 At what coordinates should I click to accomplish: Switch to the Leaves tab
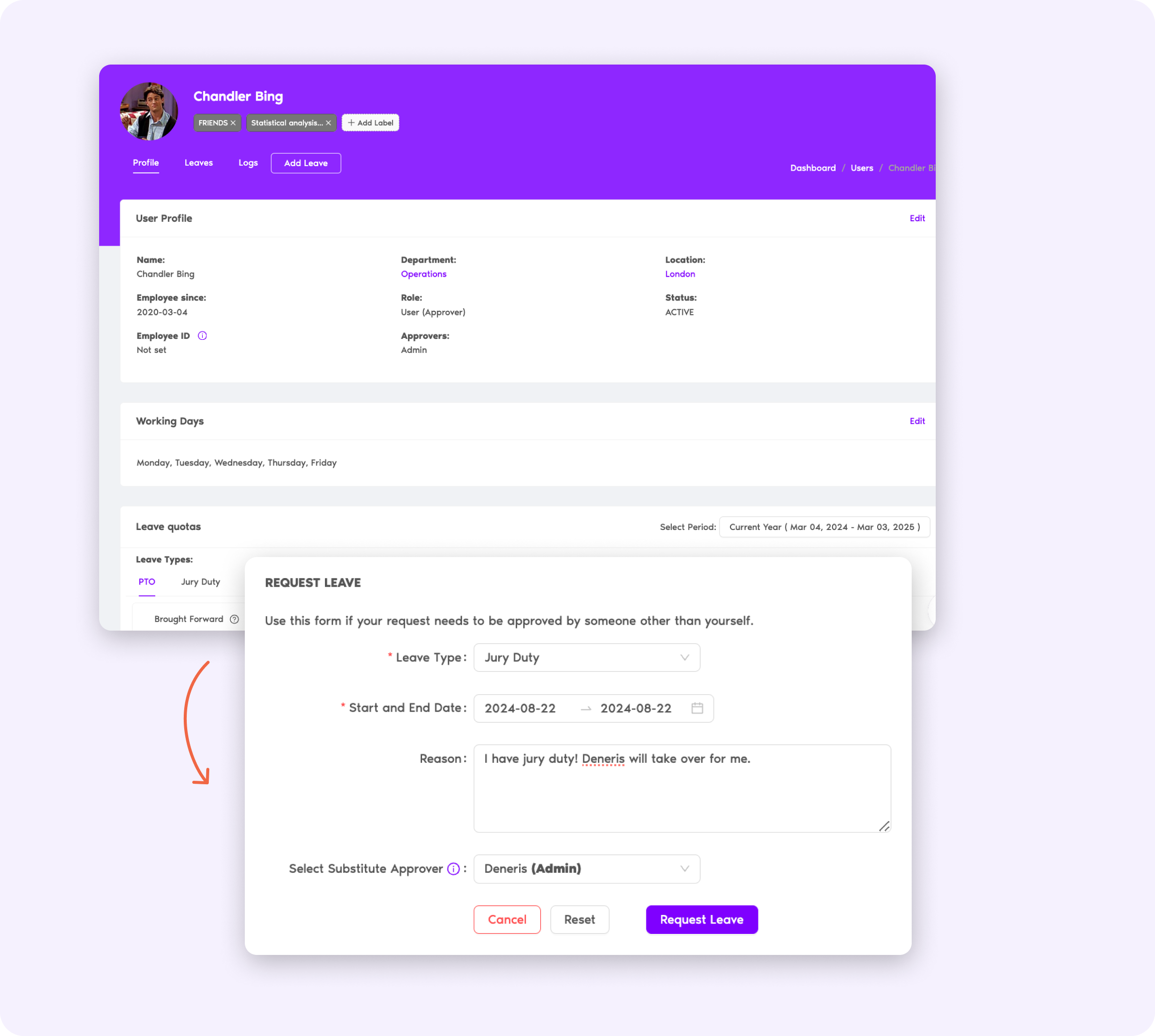[199, 163]
